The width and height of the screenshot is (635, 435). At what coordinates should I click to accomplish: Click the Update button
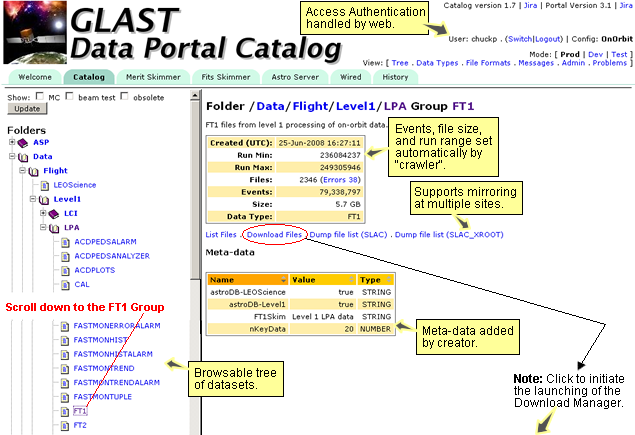coord(27,109)
